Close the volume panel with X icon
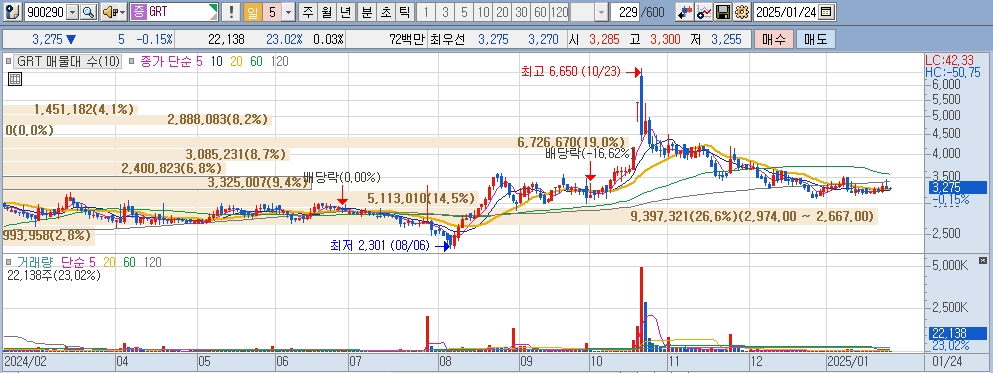Screen dimensions: 993x373 pyautogui.click(x=983, y=260)
